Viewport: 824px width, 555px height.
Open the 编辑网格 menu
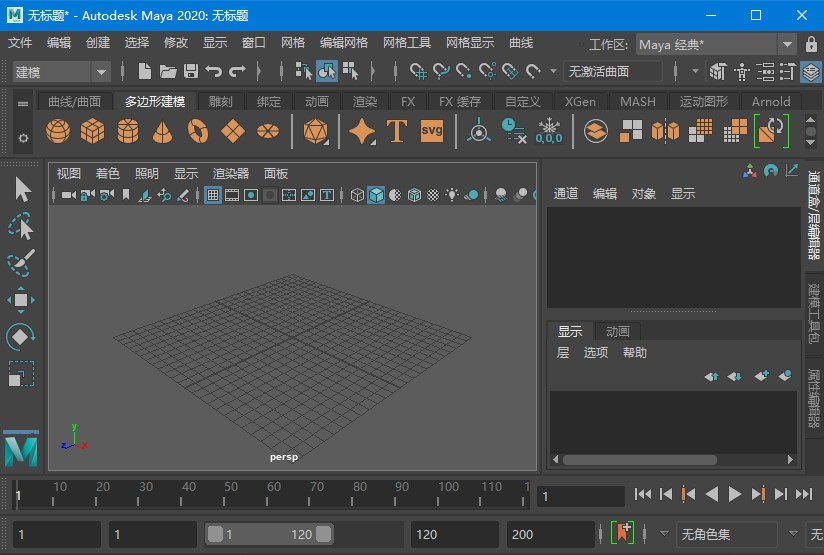pyautogui.click(x=344, y=43)
